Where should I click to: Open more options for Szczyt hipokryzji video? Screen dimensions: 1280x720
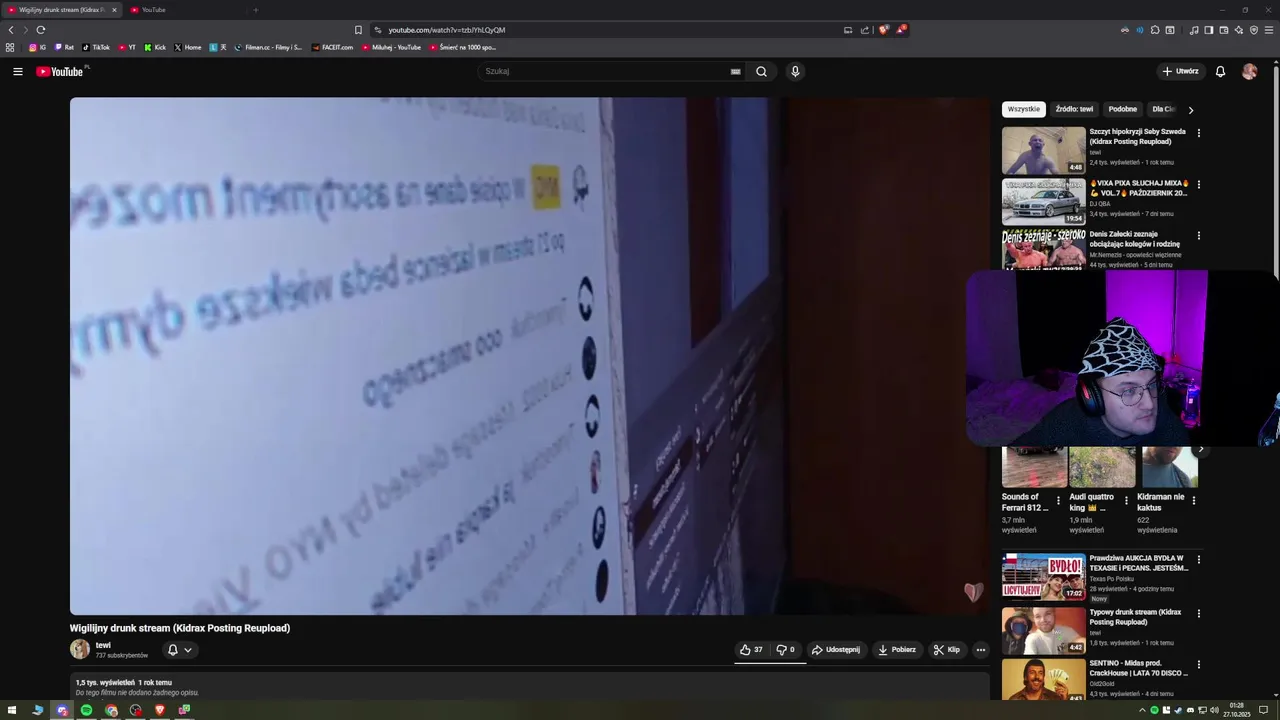point(1198,132)
